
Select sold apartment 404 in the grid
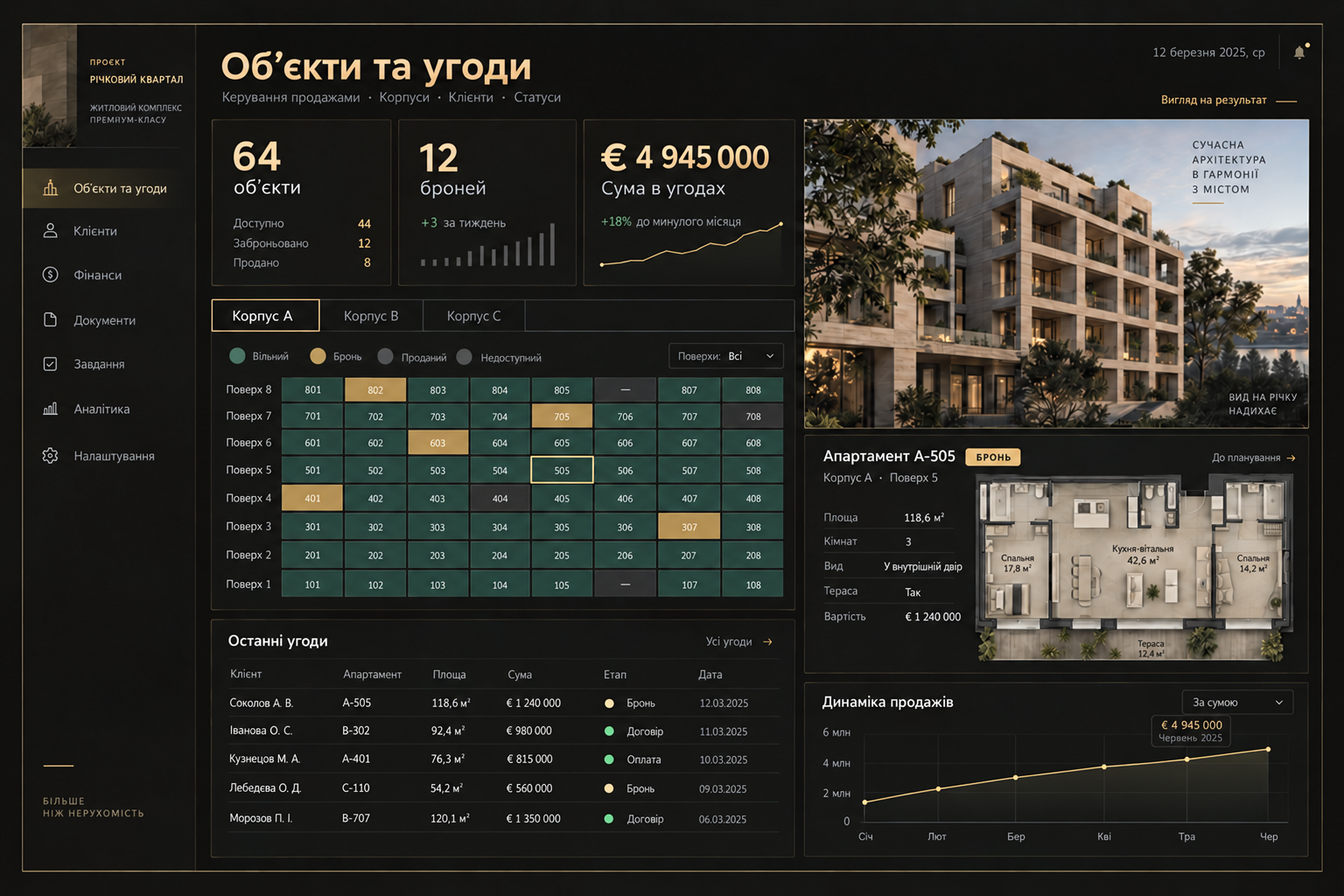500,499
